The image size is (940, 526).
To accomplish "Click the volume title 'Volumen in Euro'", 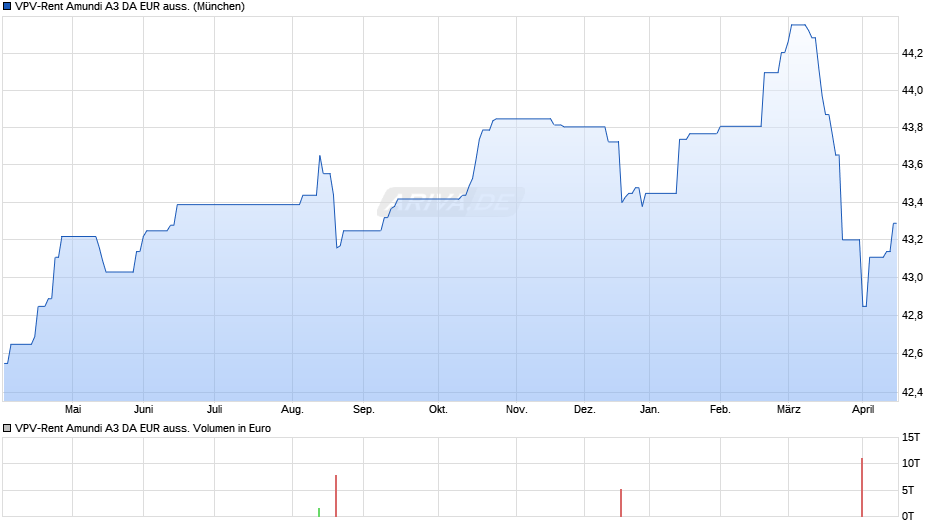I will tap(232, 428).
